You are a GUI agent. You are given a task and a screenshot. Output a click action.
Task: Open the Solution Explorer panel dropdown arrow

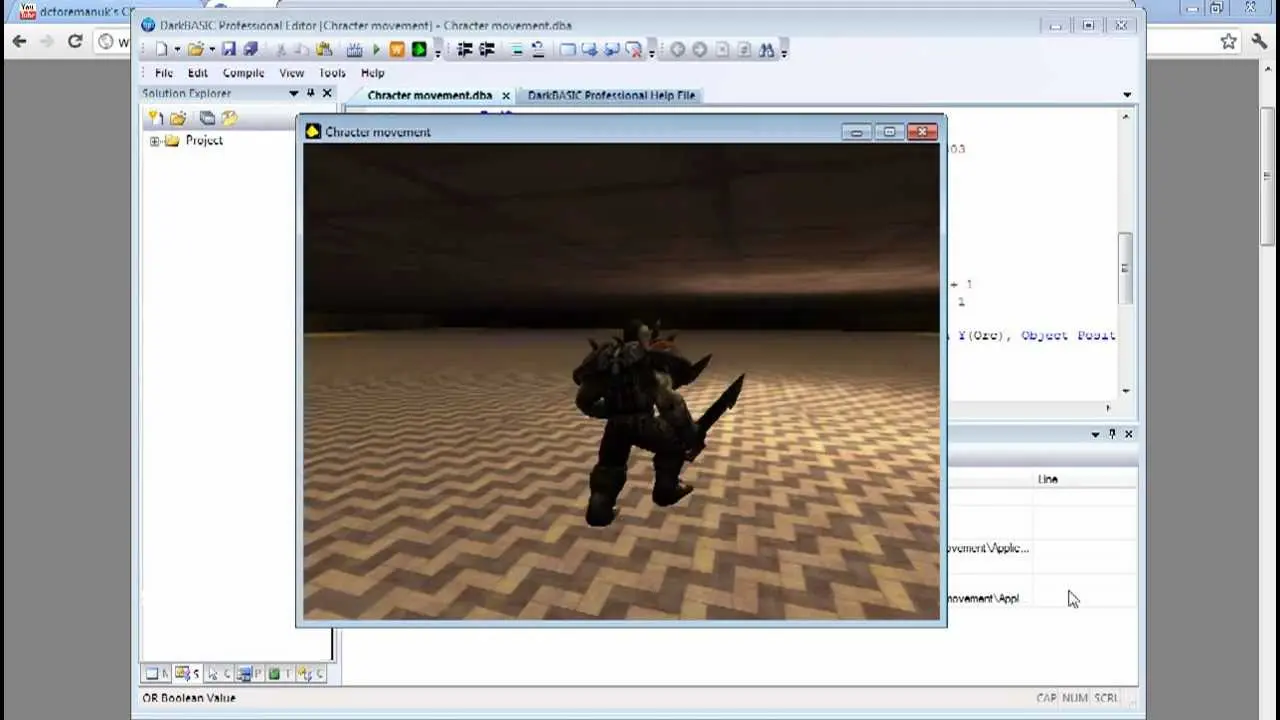click(293, 93)
